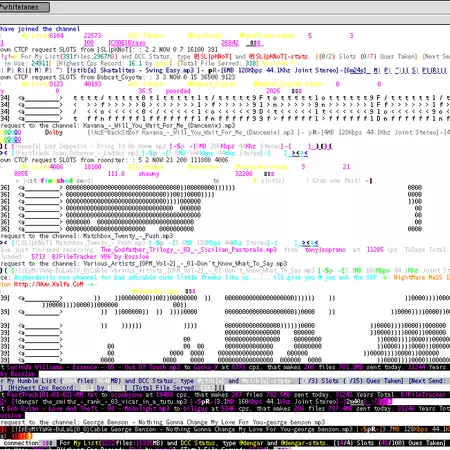Click the George Benson request to the channel line

click(x=162, y=422)
